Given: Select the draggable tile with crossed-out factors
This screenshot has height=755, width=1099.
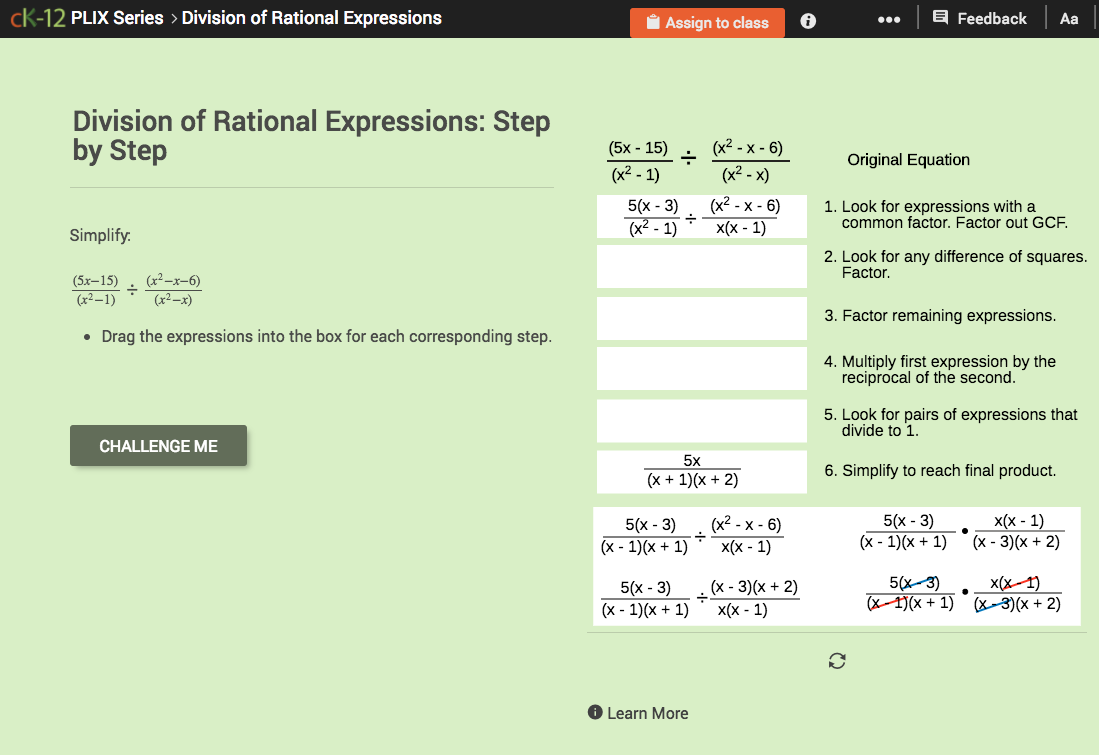Looking at the screenshot, I should [966, 593].
